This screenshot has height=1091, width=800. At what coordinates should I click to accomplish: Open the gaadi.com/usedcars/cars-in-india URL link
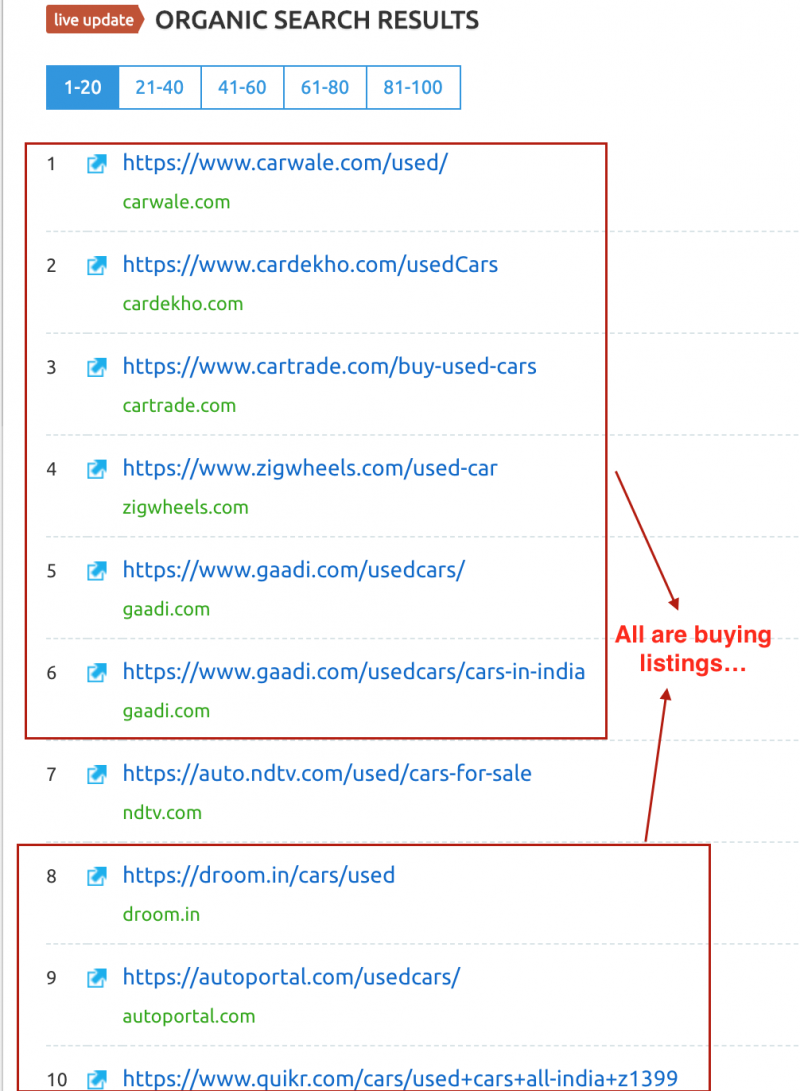[x=353, y=672]
